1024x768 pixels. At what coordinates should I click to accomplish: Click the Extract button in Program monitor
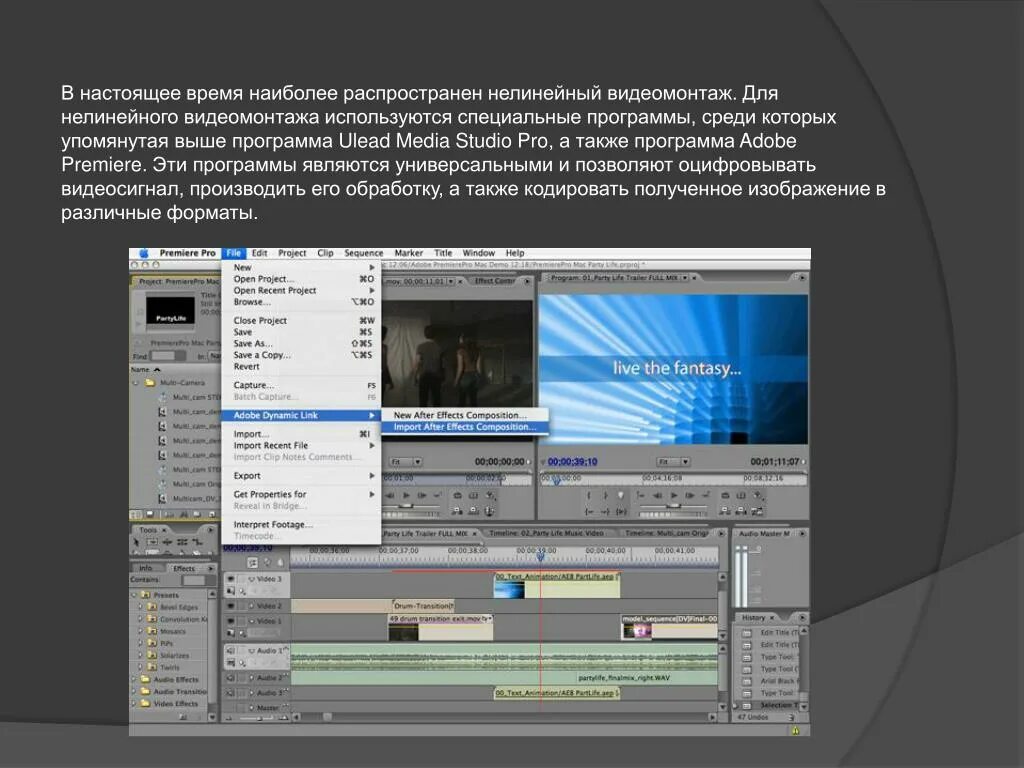pyautogui.click(x=741, y=511)
